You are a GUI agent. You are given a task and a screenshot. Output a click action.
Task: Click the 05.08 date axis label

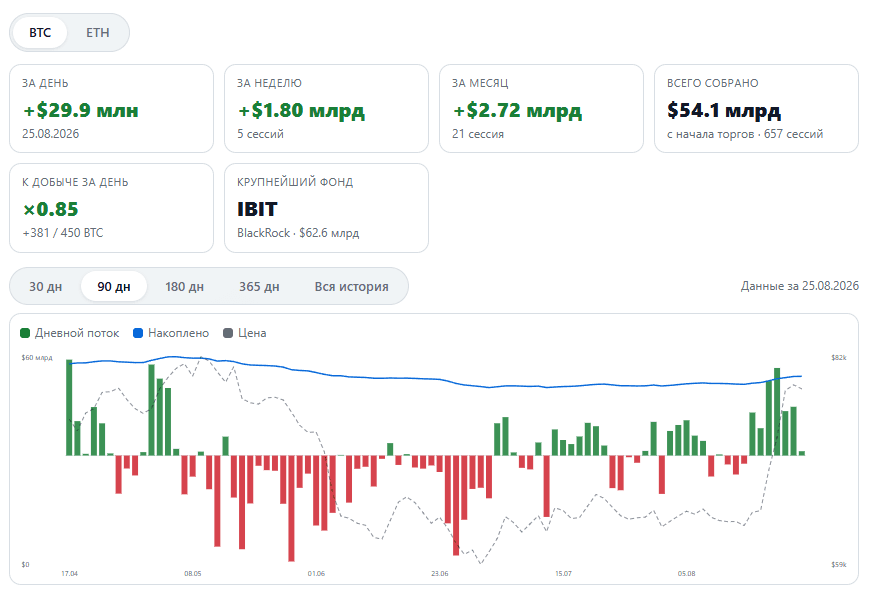click(686, 573)
